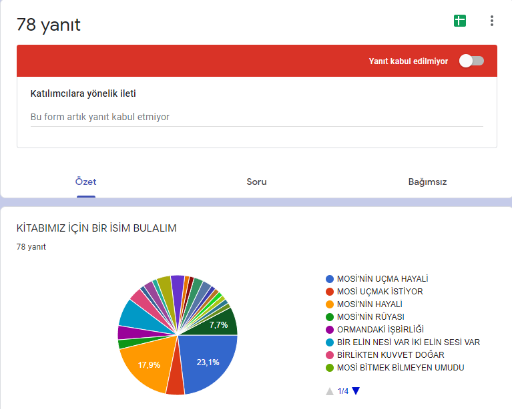
Task: Select the orange 17,9% pie slice
Action: 149,365
